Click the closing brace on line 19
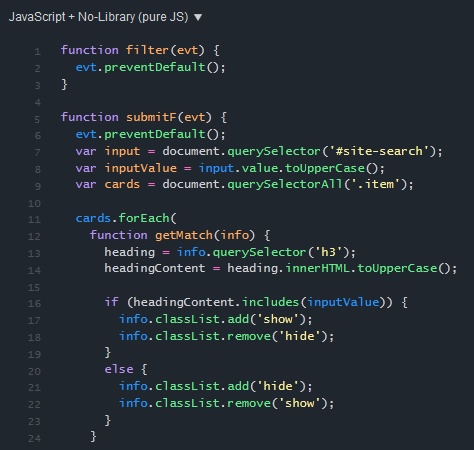 coord(108,353)
